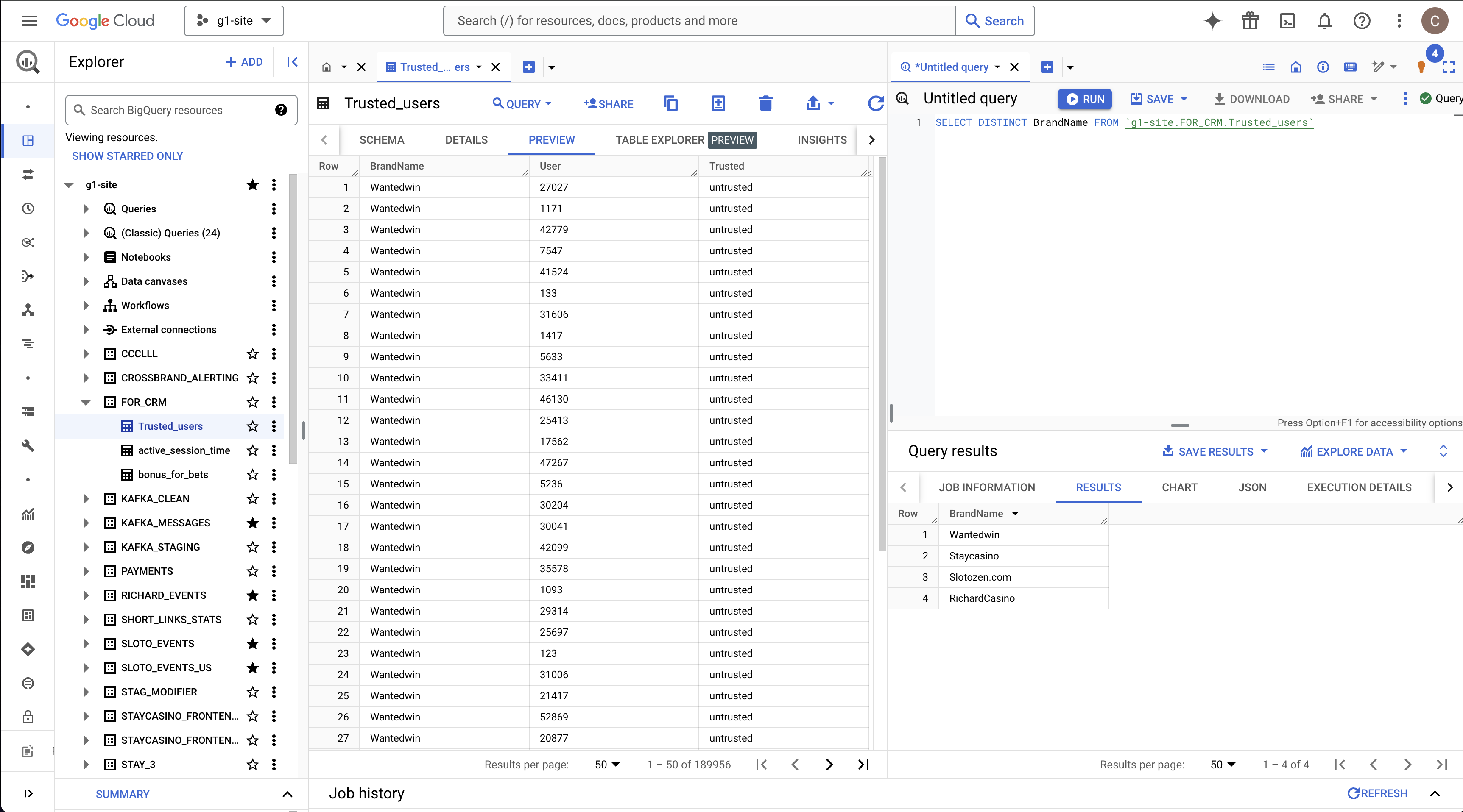This screenshot has height=812, width=1463.
Task: Switch to the SCHEMA tab
Action: tap(382, 140)
